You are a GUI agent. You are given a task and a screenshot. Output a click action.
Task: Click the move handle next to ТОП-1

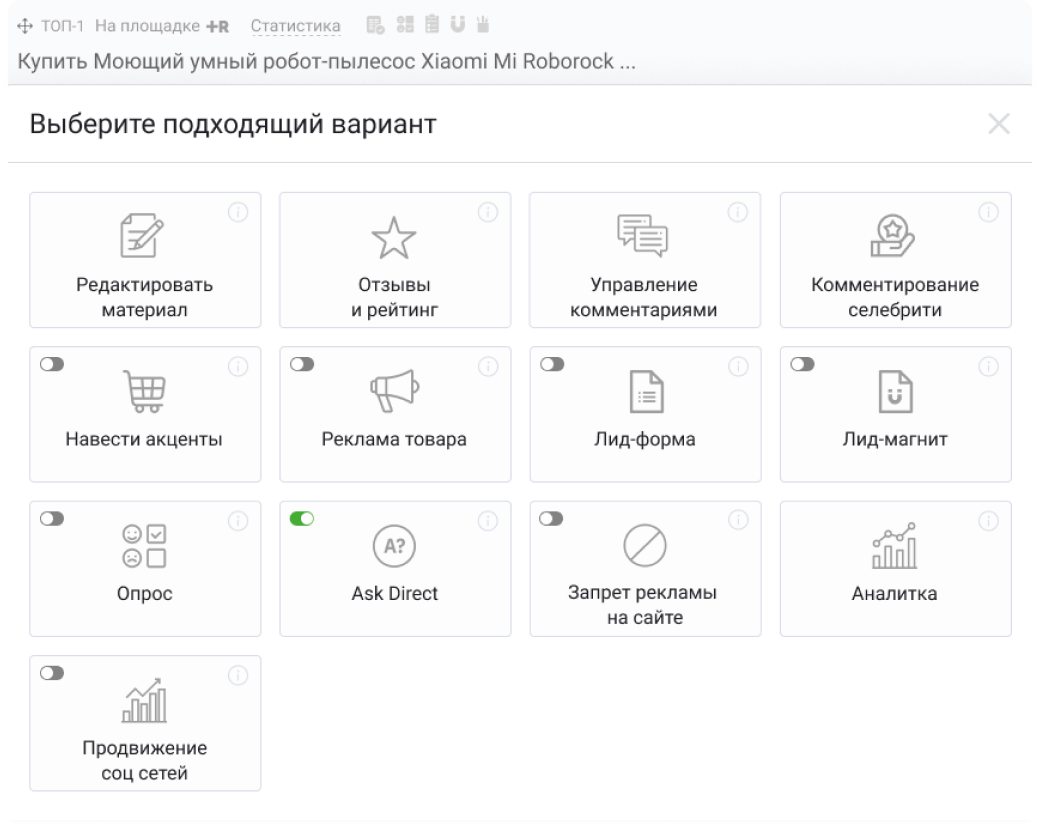(25, 25)
